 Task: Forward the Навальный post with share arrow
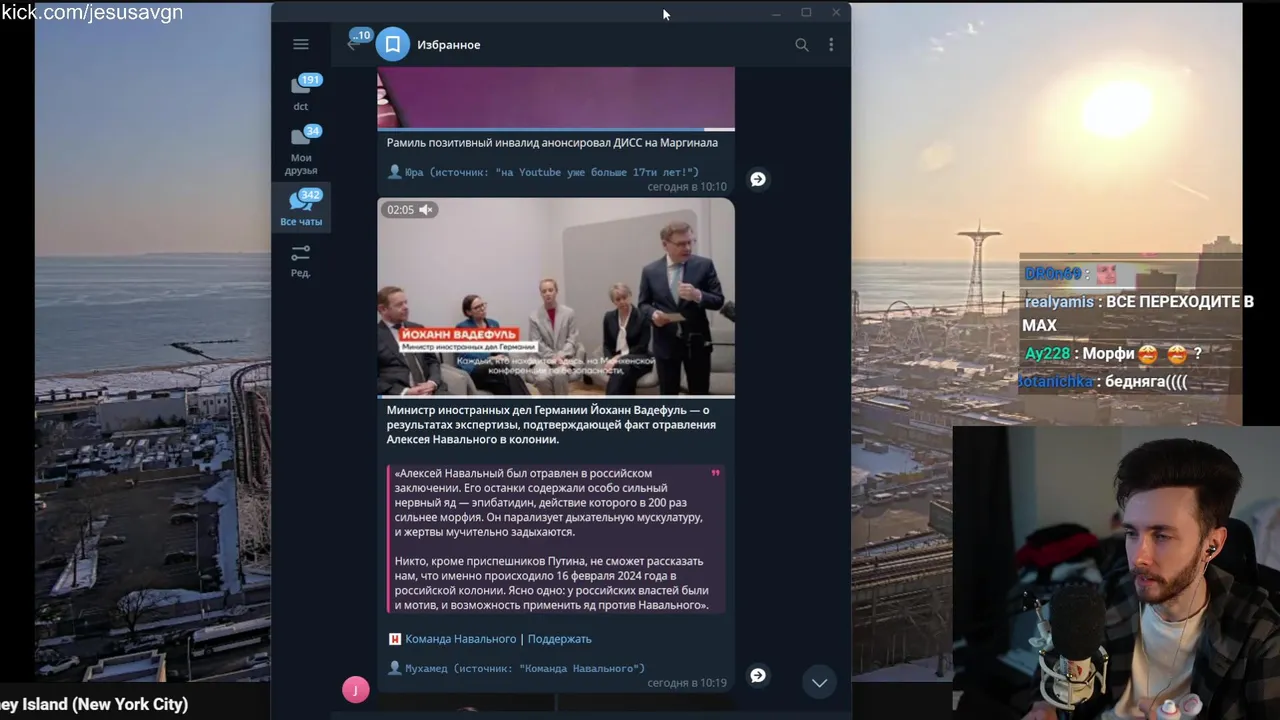click(x=758, y=676)
